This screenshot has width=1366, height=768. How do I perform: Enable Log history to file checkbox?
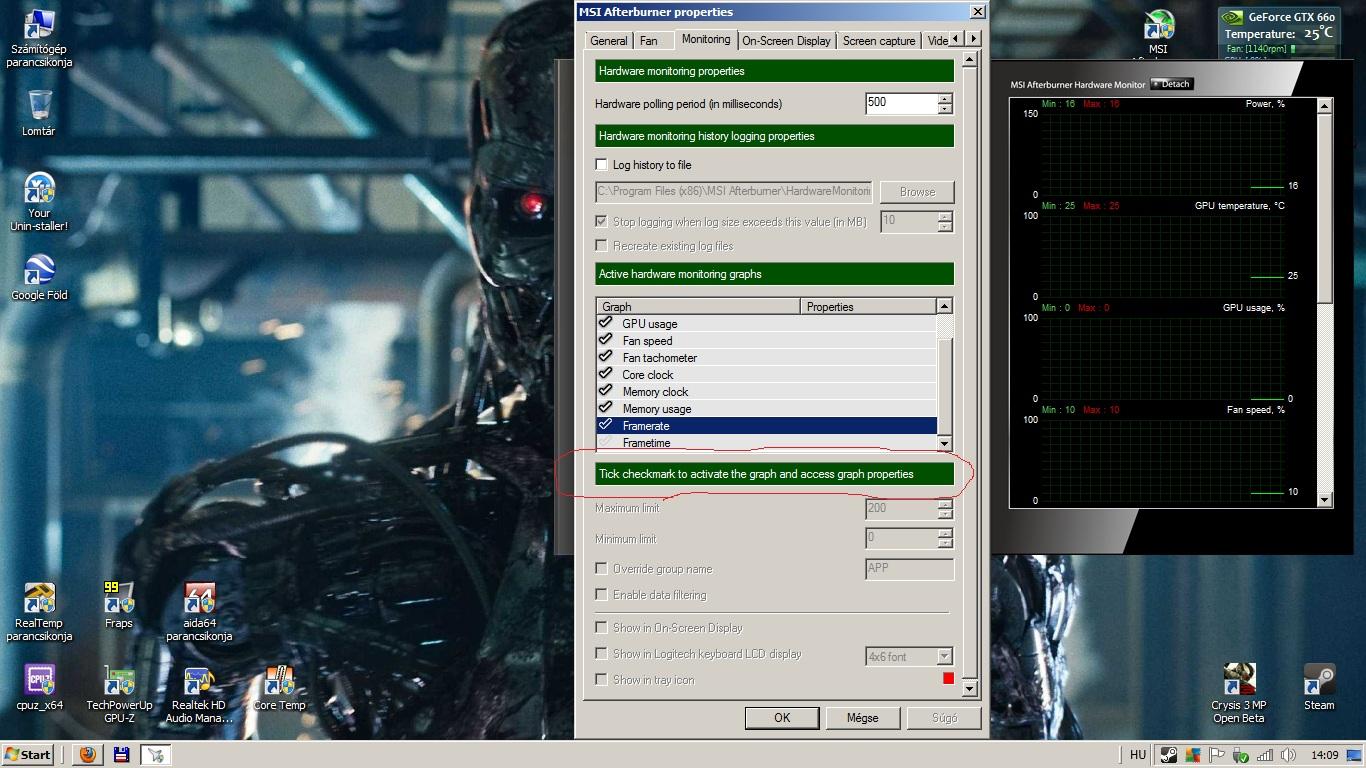(601, 164)
